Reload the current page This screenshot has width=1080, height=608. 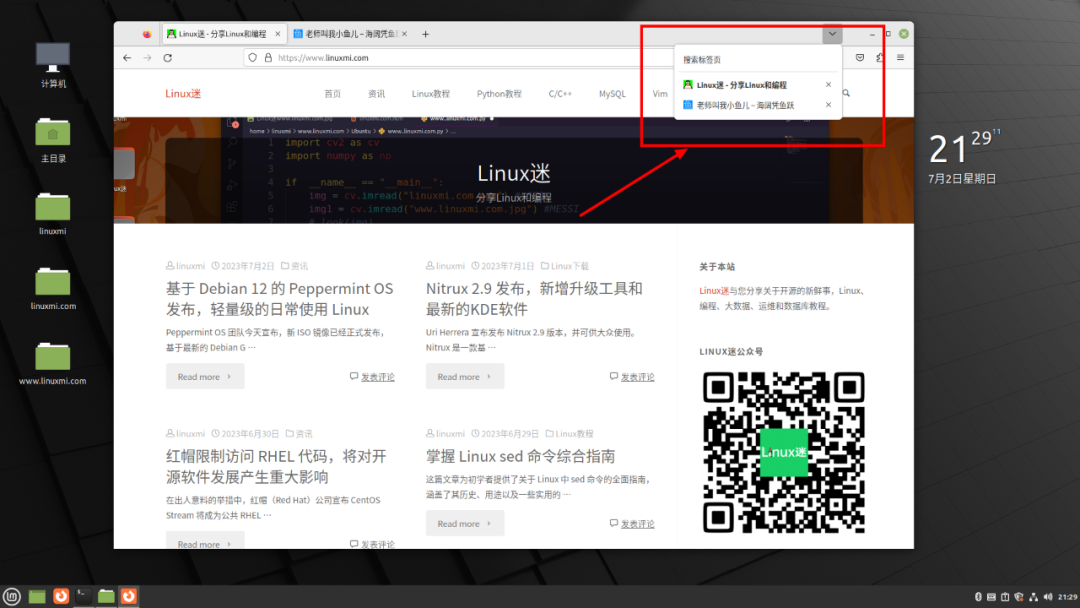coord(167,58)
